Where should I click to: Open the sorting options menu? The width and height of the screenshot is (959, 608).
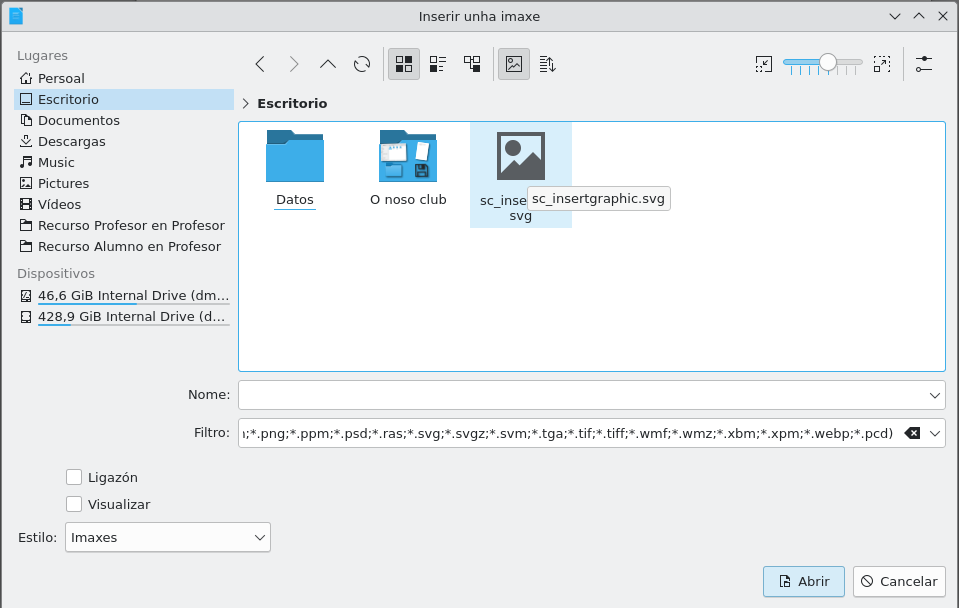point(548,64)
